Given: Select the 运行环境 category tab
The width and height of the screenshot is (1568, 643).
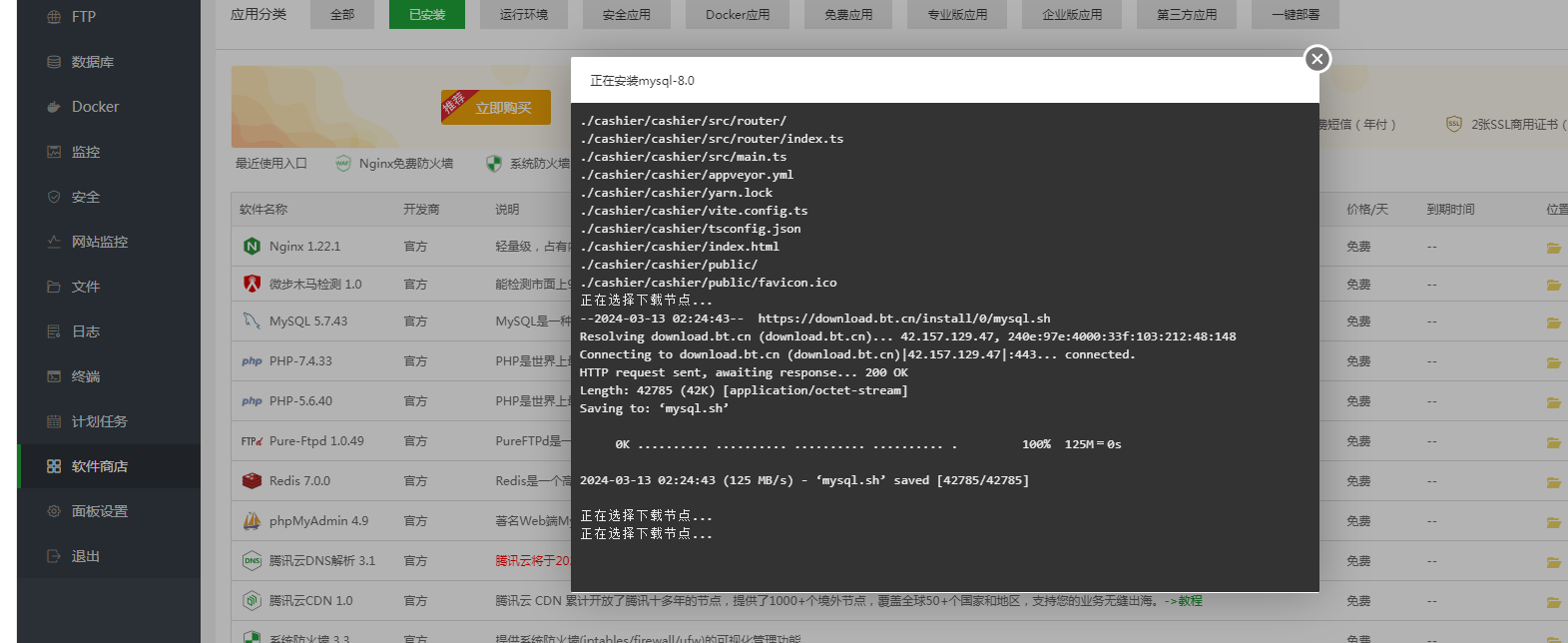Looking at the screenshot, I should point(524,15).
